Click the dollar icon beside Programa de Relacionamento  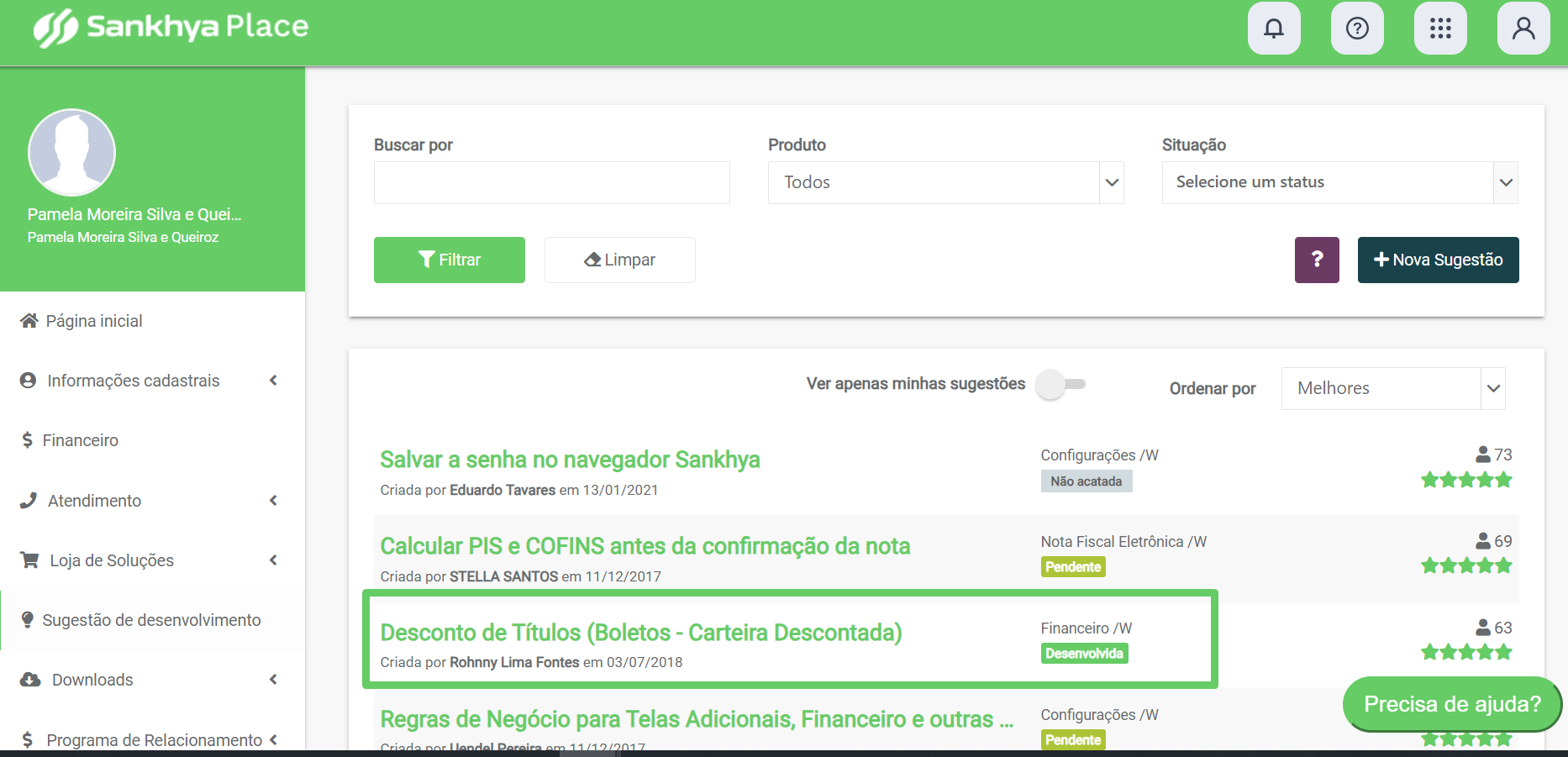pyautogui.click(x=28, y=740)
